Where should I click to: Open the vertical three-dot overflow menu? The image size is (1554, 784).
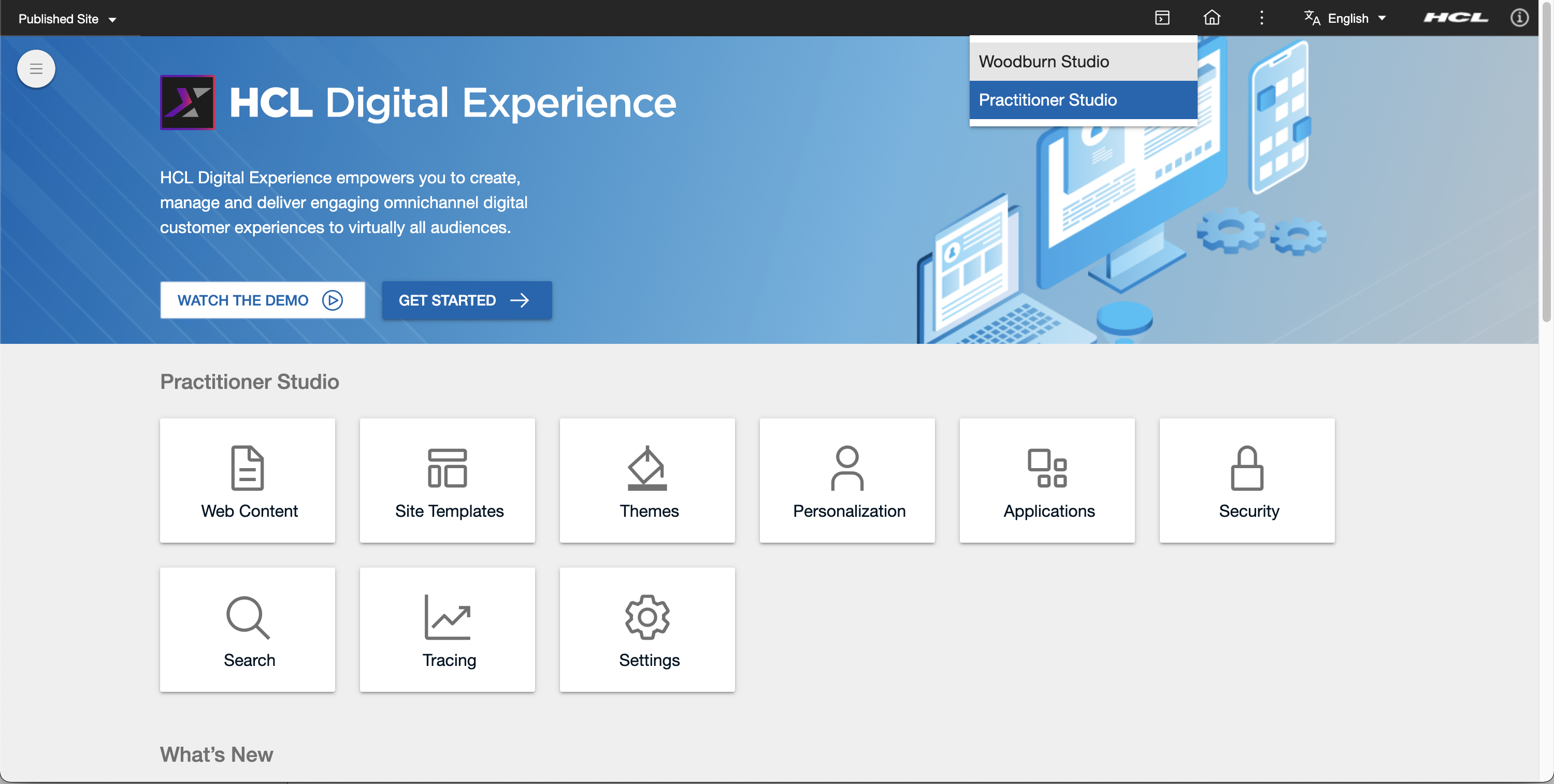pos(1261,18)
